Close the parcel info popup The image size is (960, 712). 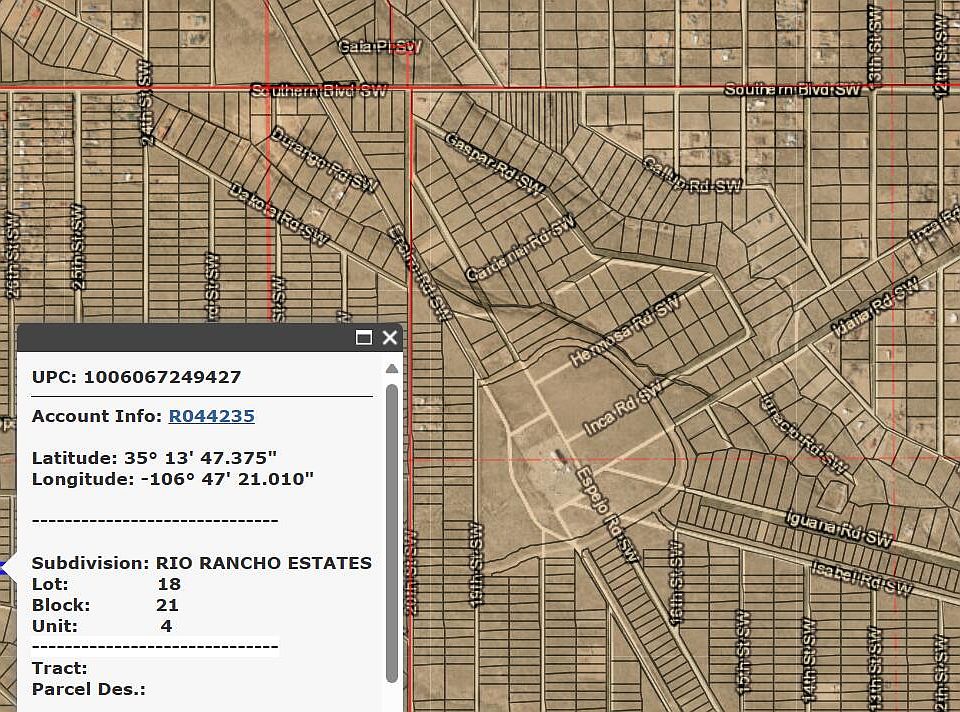[x=390, y=338]
